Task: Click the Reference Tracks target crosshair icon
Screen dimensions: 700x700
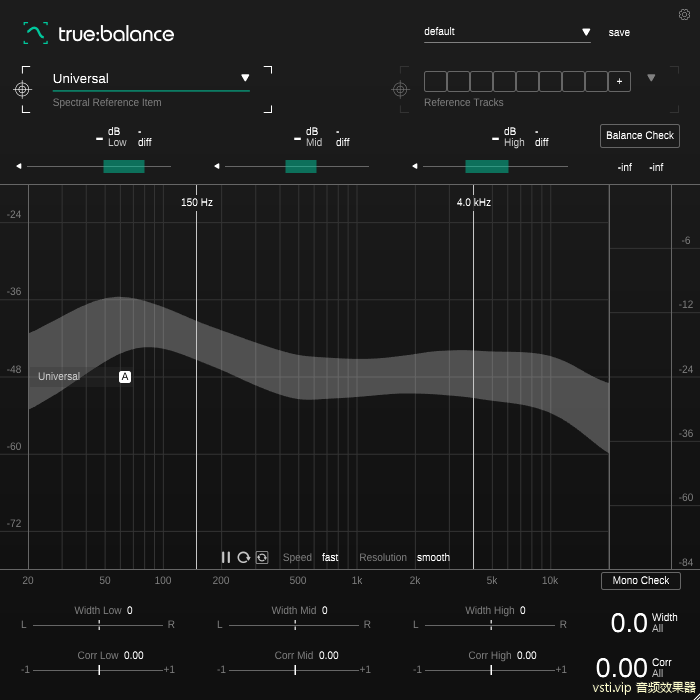Action: pos(400,89)
